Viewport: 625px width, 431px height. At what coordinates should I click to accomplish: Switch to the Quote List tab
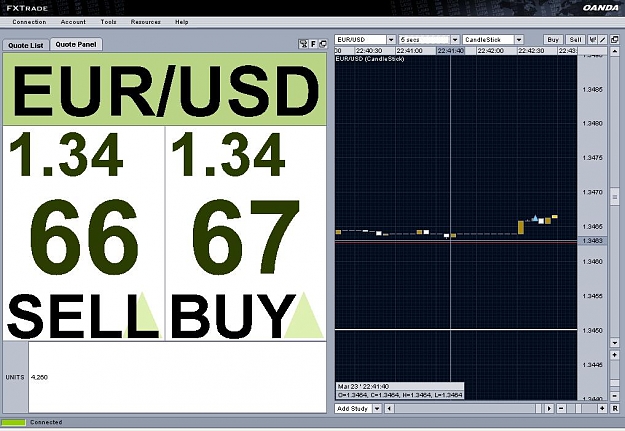[26, 45]
